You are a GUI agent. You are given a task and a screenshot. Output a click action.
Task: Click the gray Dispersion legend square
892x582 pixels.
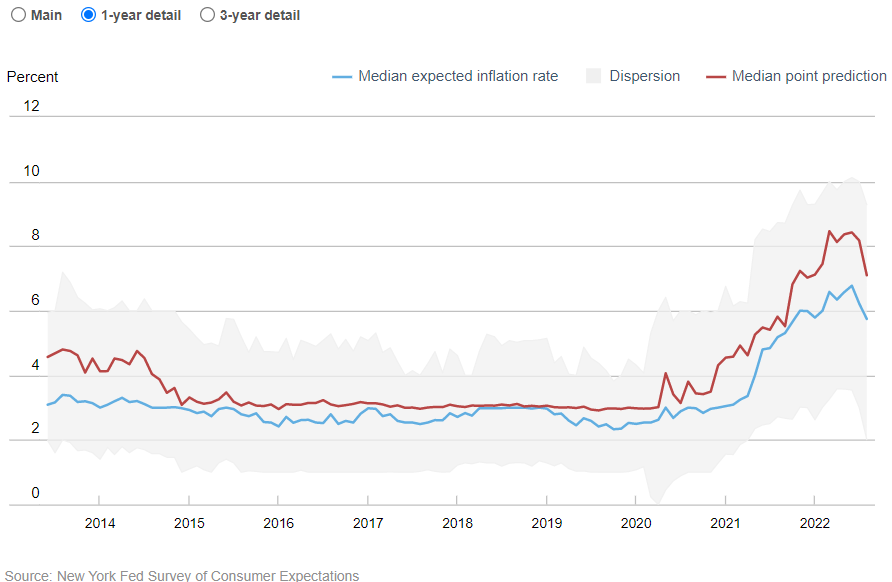pos(593,76)
